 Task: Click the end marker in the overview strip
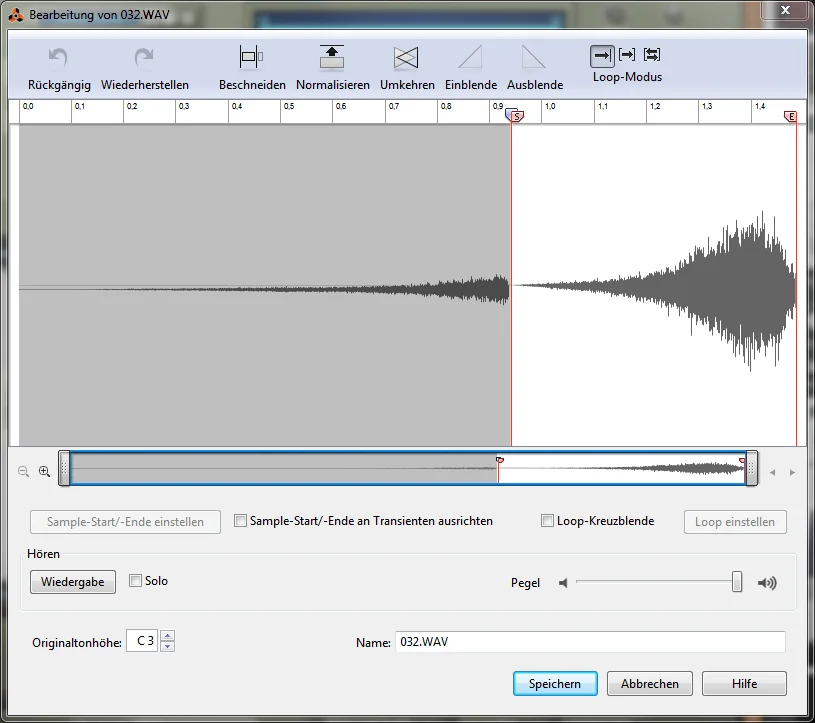click(x=742, y=461)
